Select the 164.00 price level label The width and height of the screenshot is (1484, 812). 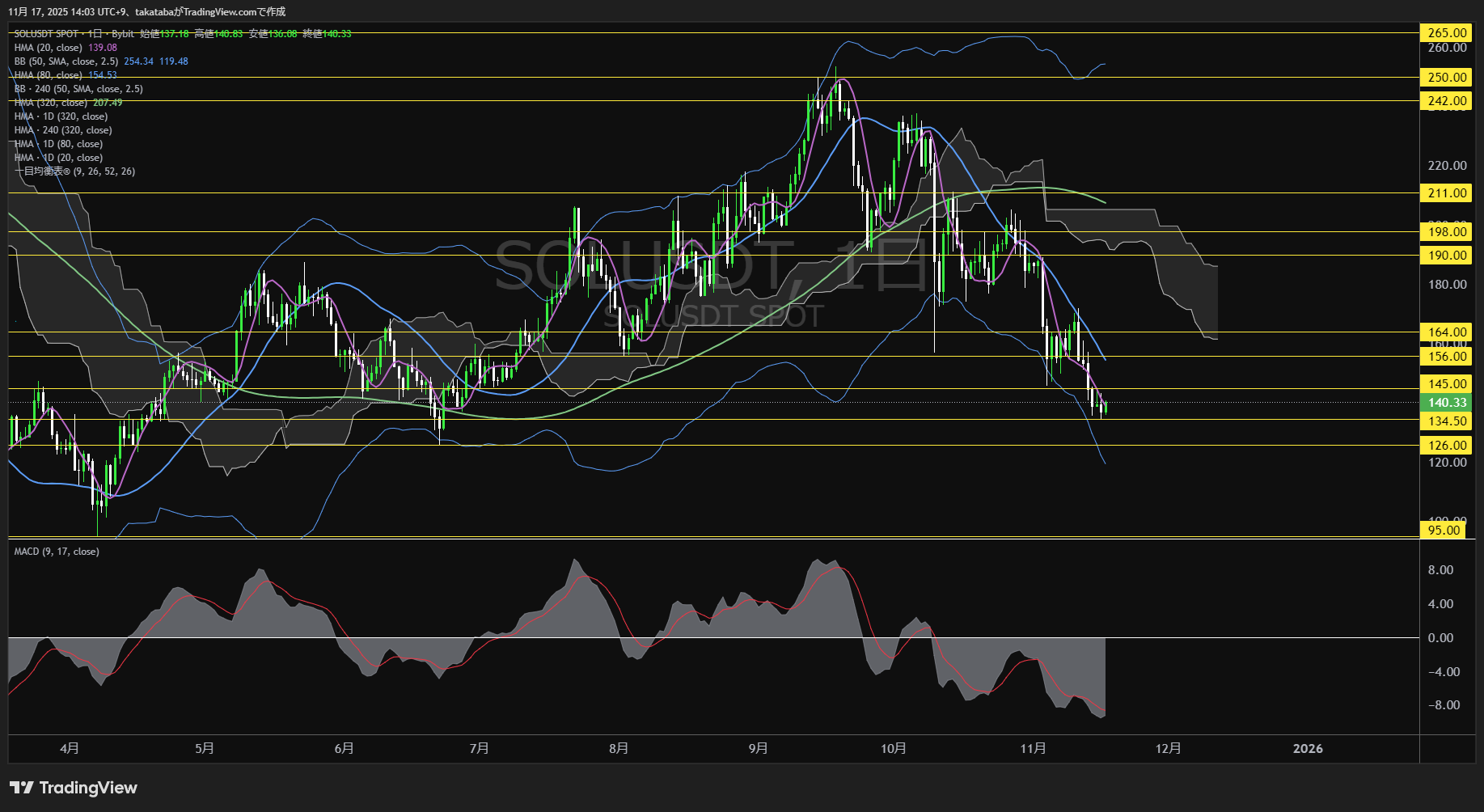(1447, 332)
